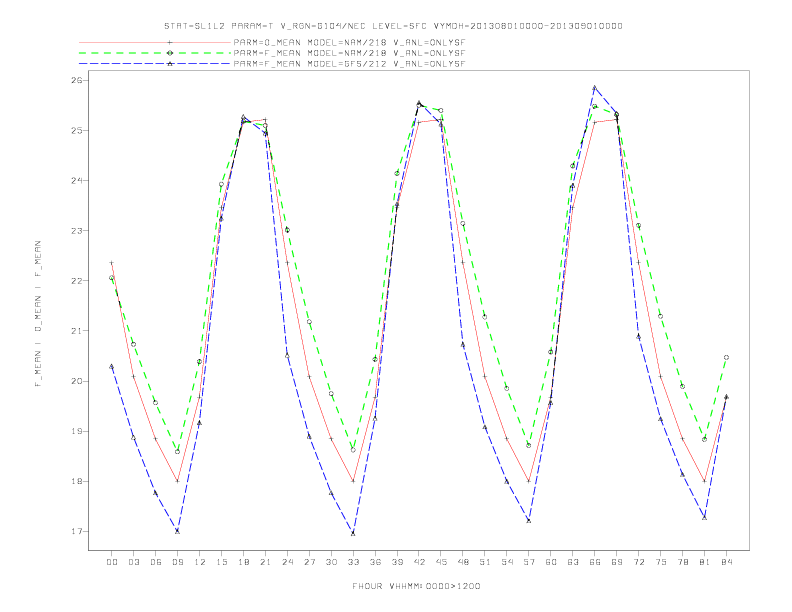Click the vertical y-axis label F_MEAN | O_MEAN | F_MEAN
792x612 pixels.
pyautogui.click(x=38, y=314)
